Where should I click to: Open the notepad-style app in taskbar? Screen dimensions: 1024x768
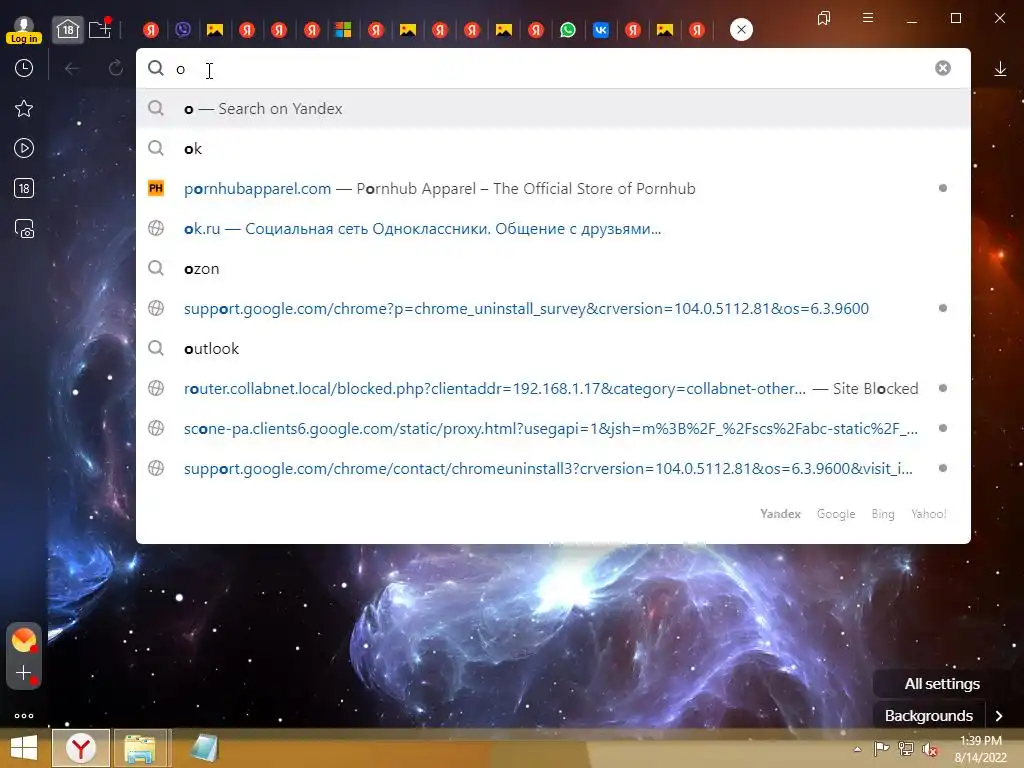pyautogui.click(x=204, y=748)
